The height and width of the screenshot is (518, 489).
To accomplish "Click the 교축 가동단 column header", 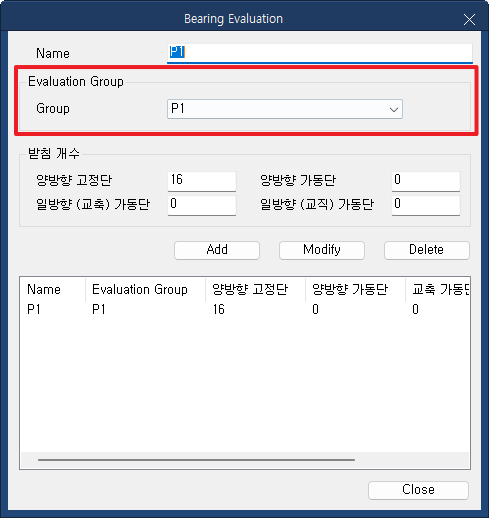I will (x=438, y=289).
